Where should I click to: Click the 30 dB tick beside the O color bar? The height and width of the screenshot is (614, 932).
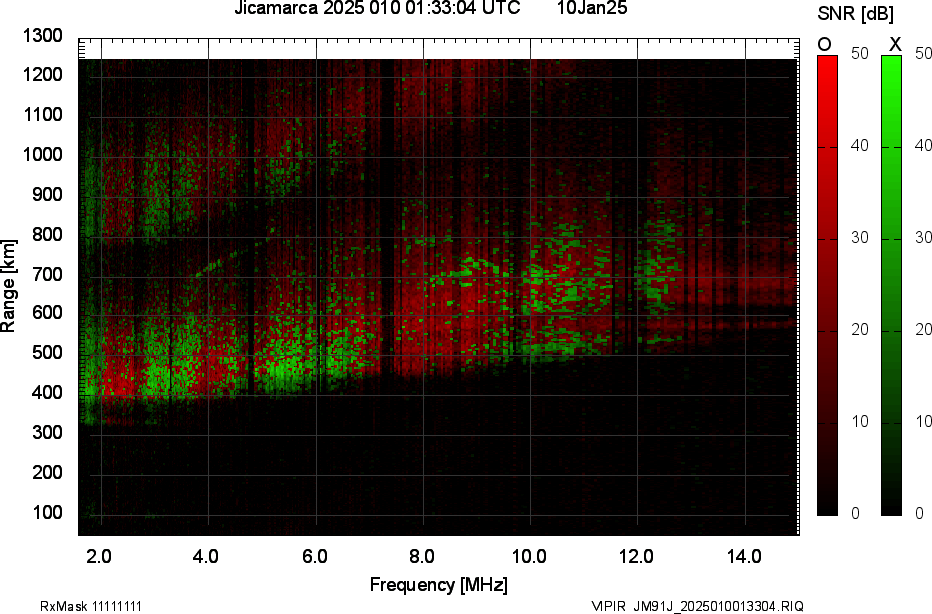859,237
